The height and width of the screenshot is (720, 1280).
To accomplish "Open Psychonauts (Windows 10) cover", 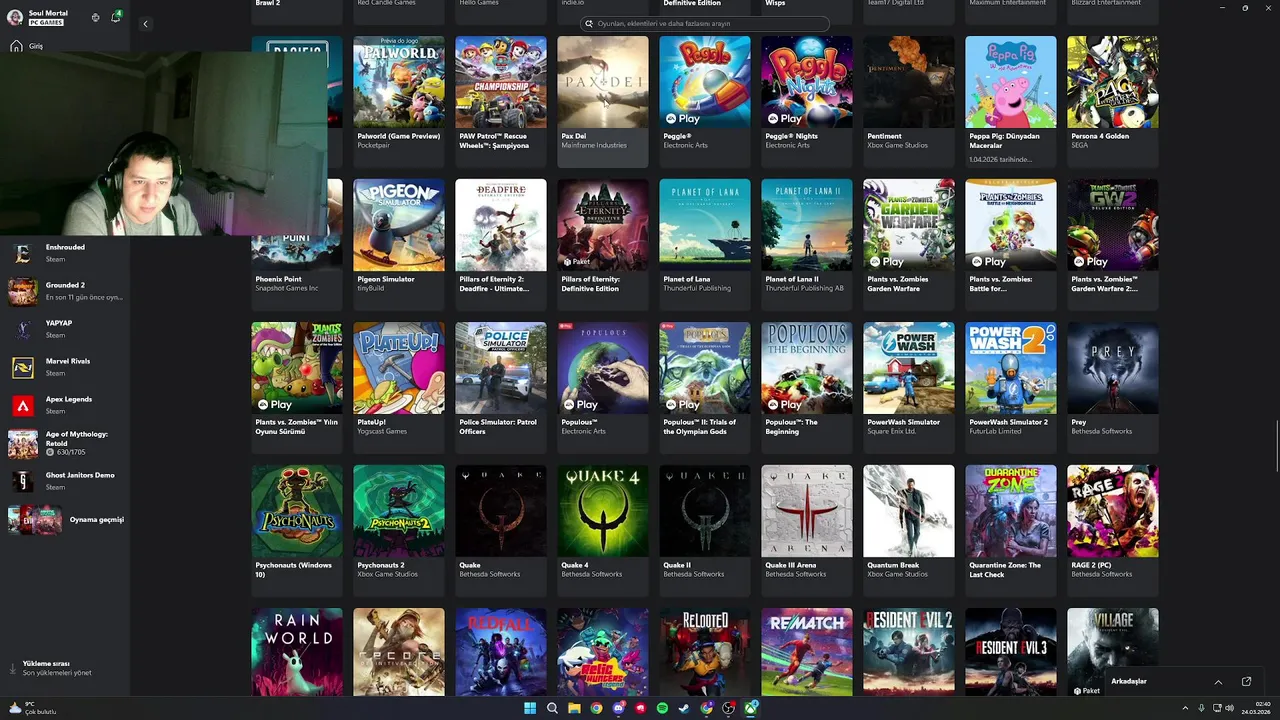I will [x=297, y=511].
